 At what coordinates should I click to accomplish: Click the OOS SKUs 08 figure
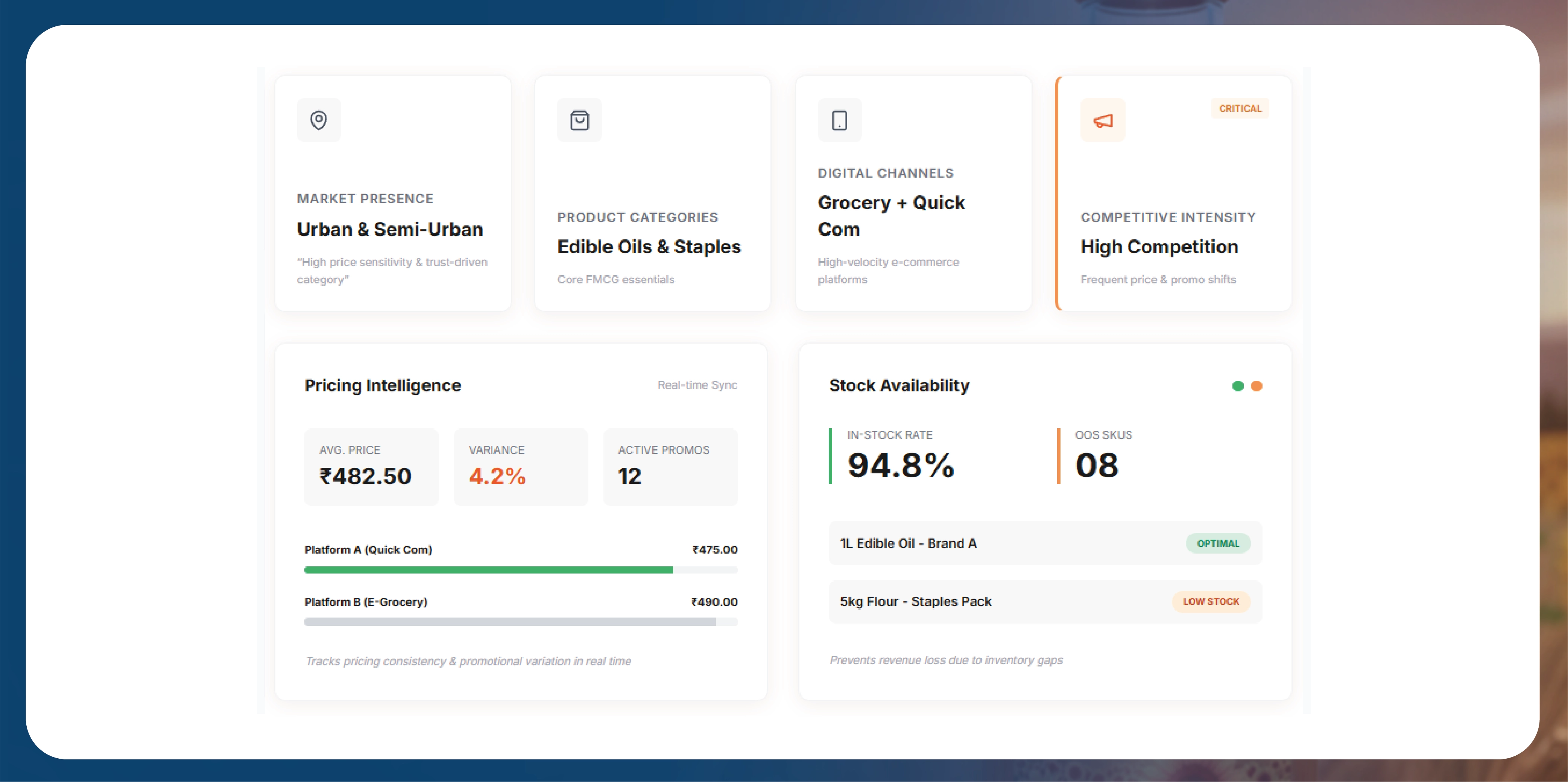(1096, 465)
